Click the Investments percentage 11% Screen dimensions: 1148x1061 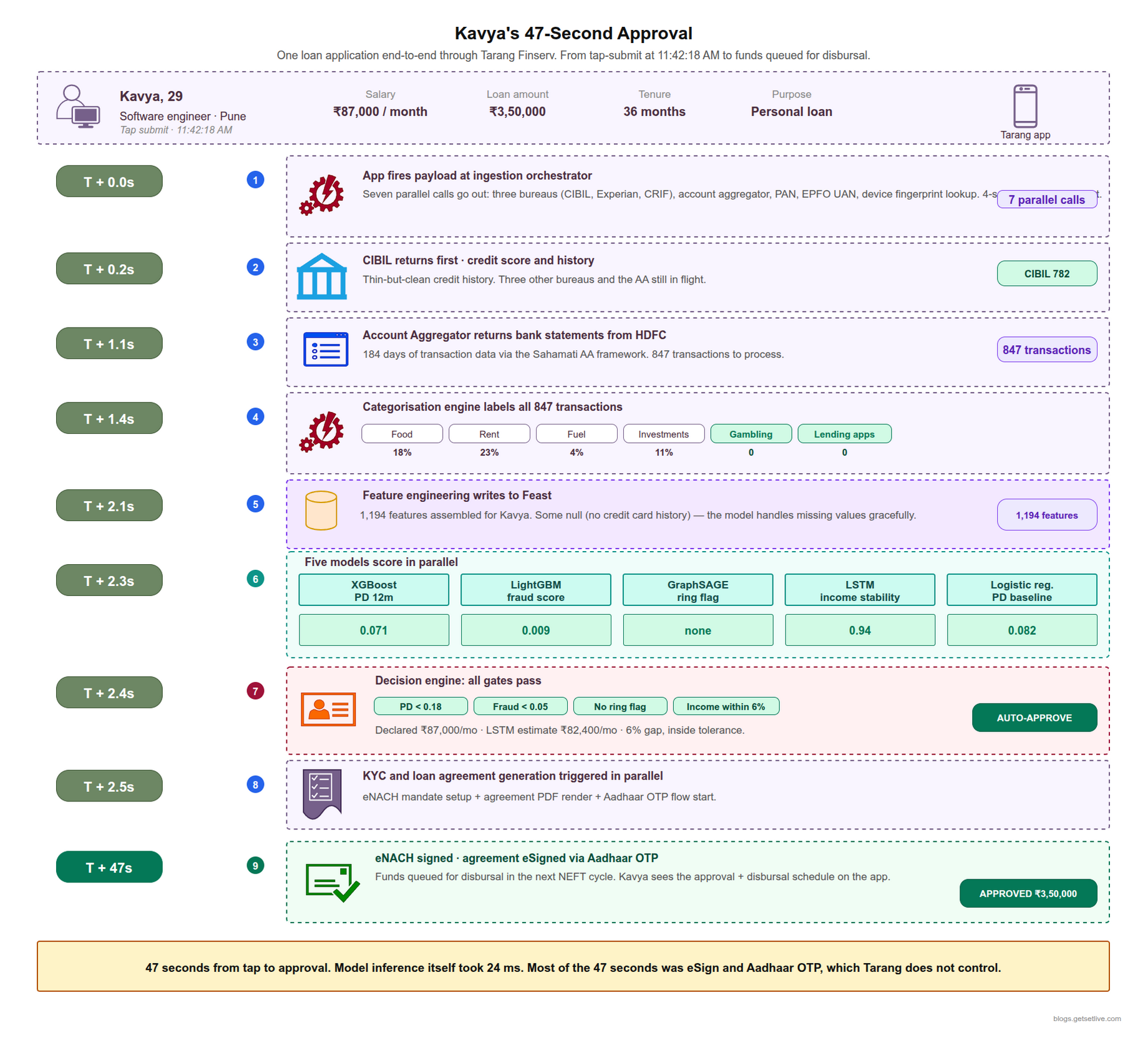click(664, 452)
